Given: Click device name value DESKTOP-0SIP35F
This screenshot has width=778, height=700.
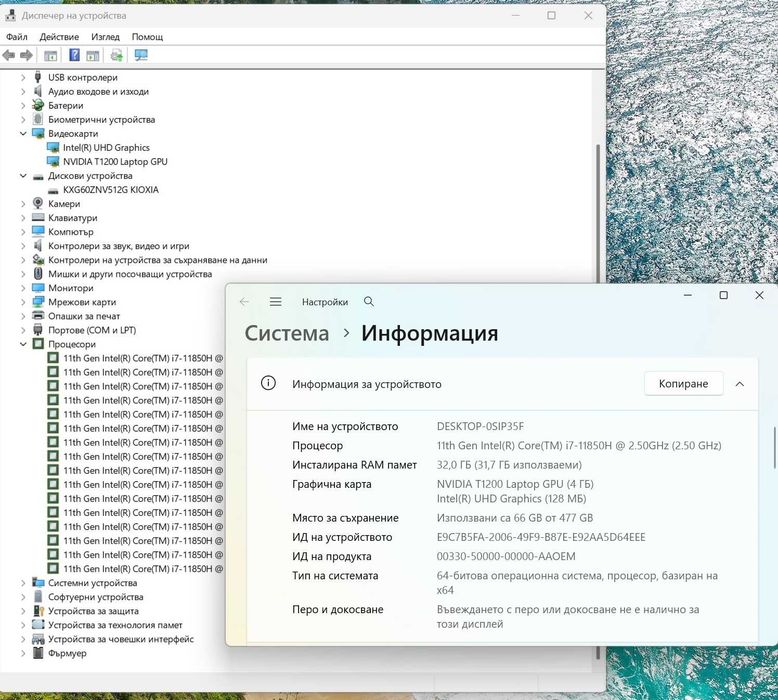Looking at the screenshot, I should click(x=480, y=426).
